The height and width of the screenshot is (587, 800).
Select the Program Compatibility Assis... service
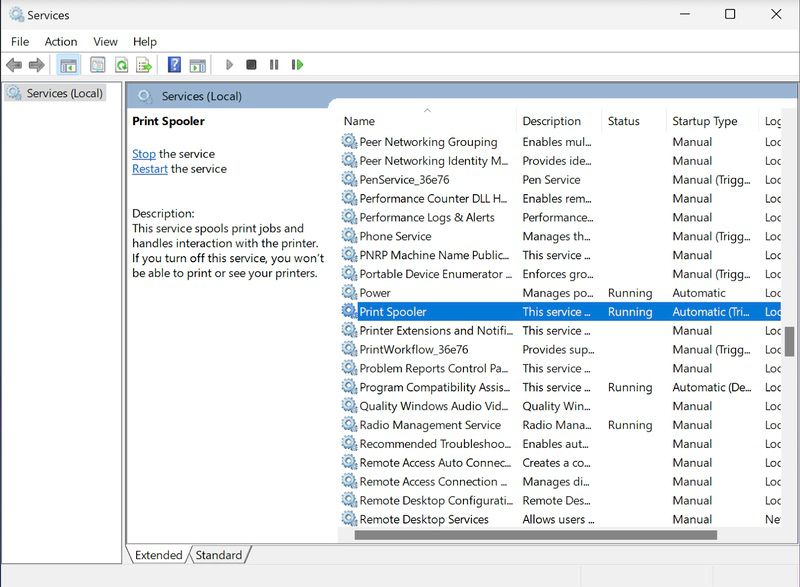435,387
